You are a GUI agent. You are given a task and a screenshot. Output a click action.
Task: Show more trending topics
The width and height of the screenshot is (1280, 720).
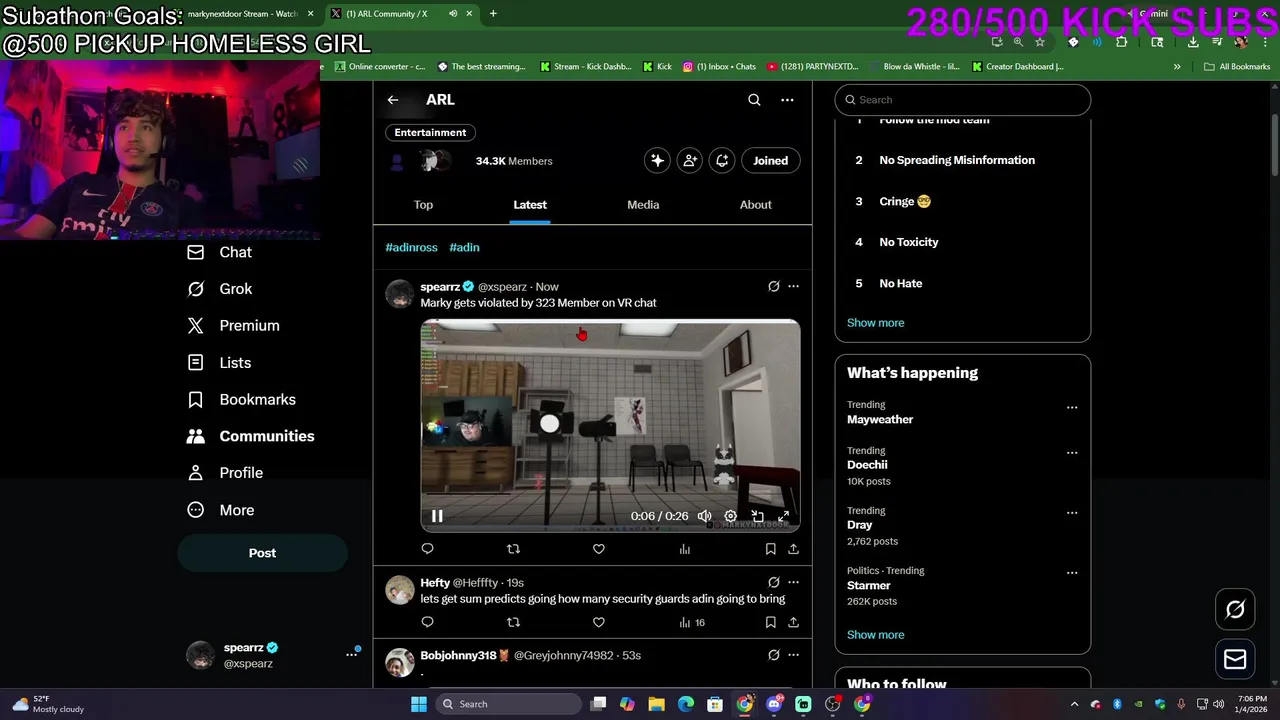point(875,635)
